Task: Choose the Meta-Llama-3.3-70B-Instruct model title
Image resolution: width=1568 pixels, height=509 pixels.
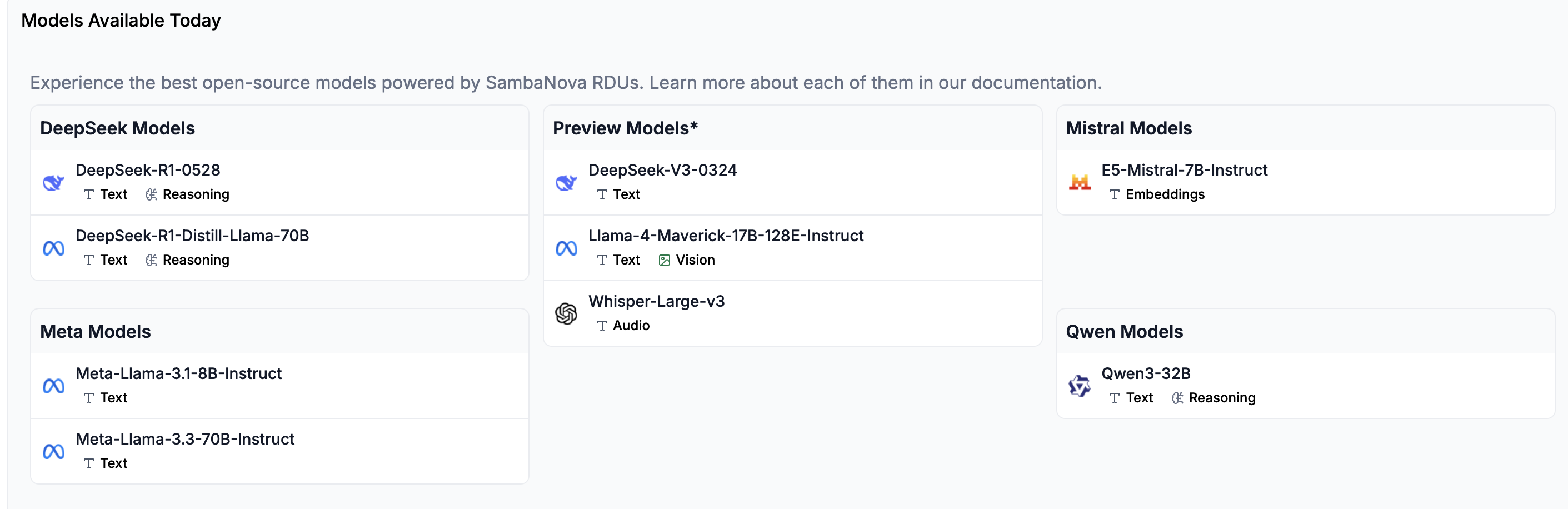Action: [184, 439]
